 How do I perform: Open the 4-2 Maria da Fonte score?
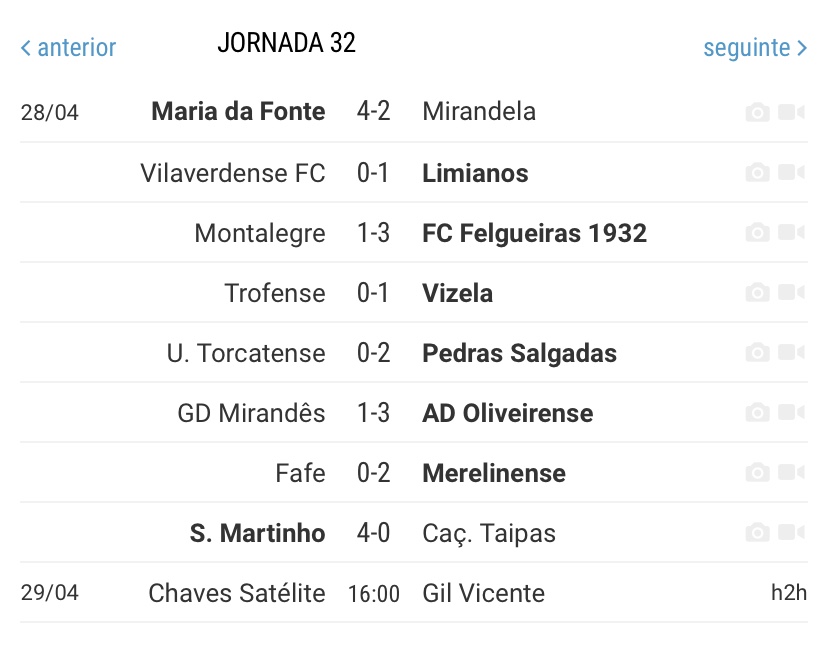[373, 111]
